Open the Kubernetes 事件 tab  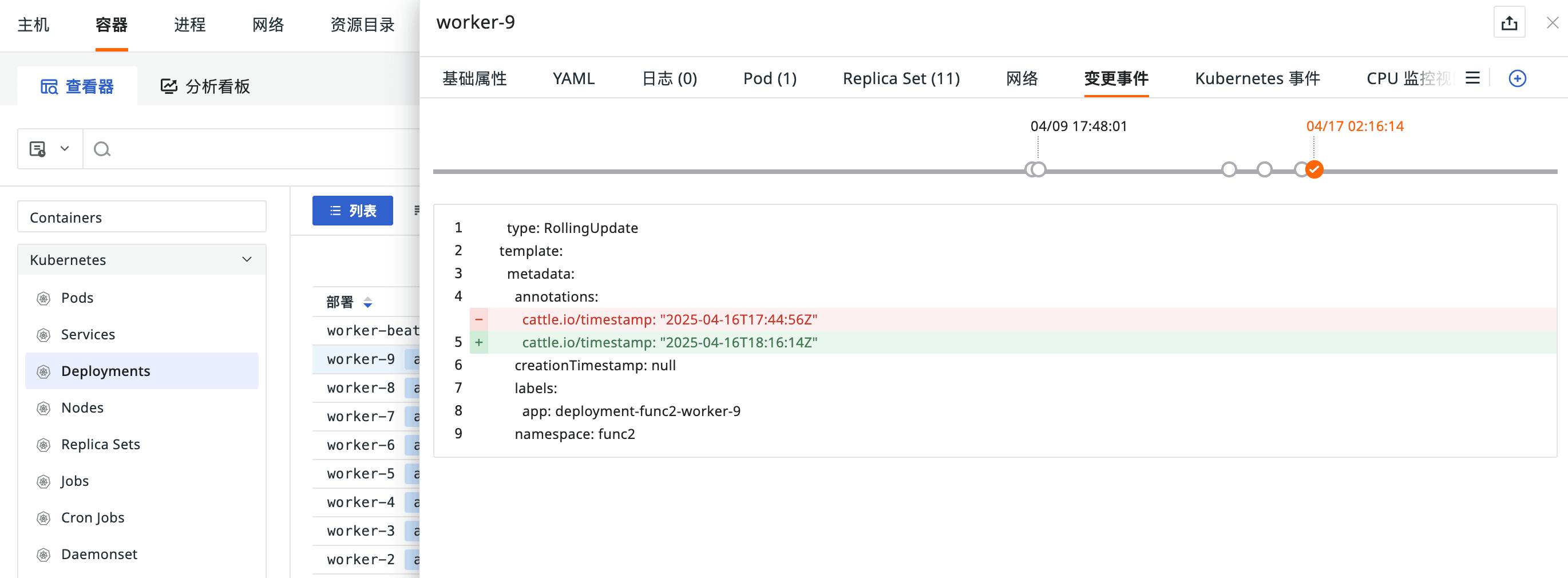click(1257, 78)
